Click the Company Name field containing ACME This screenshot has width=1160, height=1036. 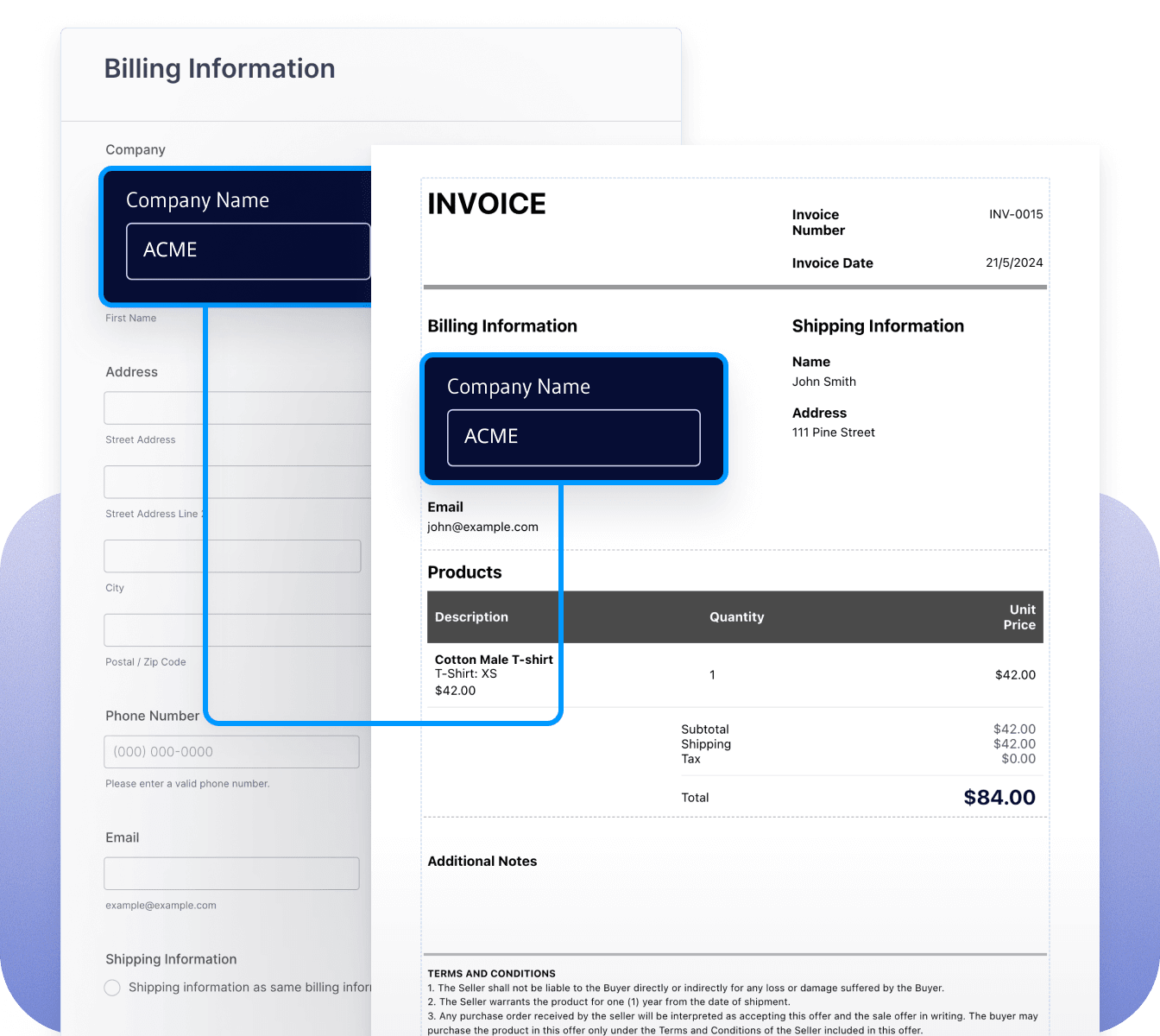[248, 251]
